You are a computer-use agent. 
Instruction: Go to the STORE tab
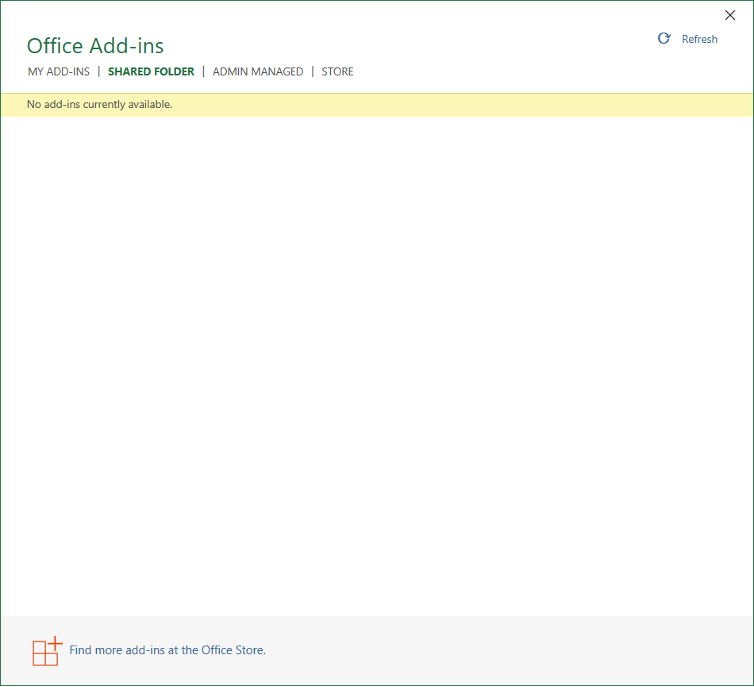coord(337,72)
